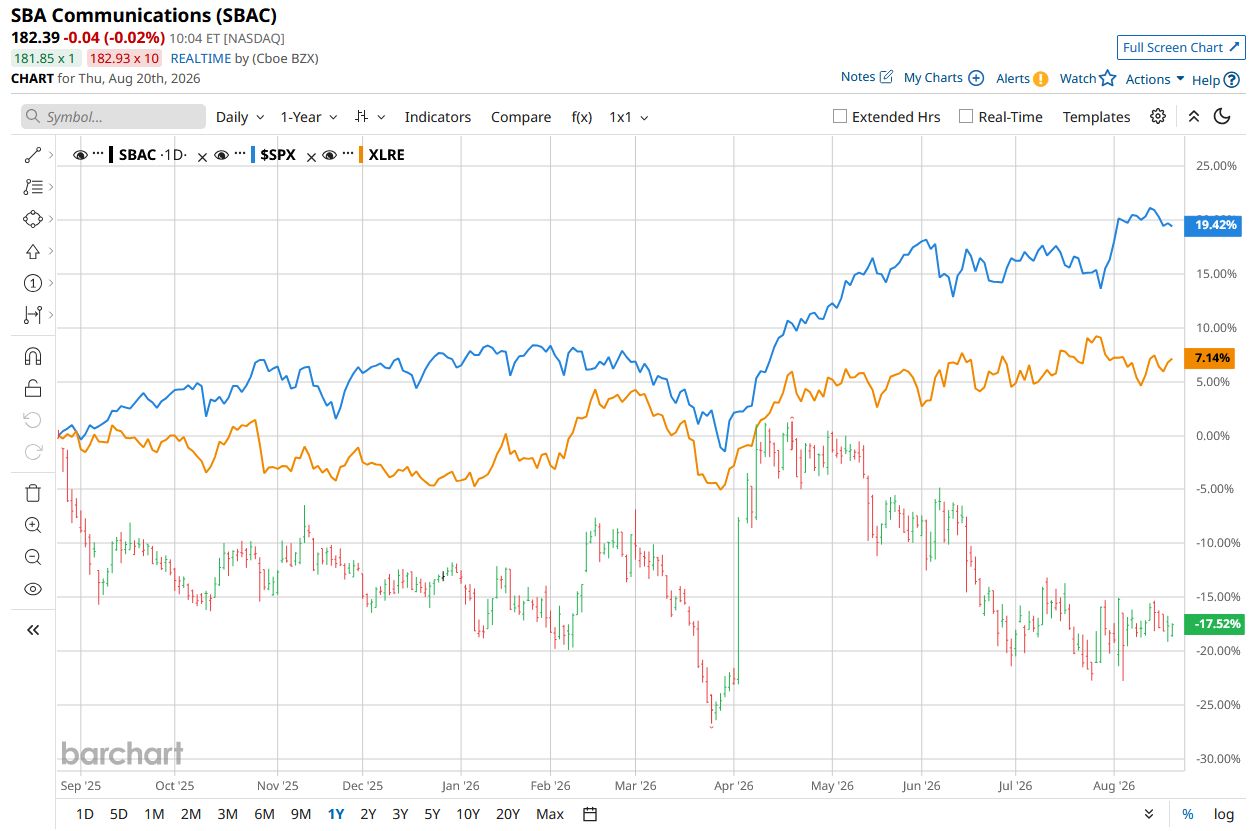
Task: Click the unlock drawings padlock icon
Action: pos(32,389)
